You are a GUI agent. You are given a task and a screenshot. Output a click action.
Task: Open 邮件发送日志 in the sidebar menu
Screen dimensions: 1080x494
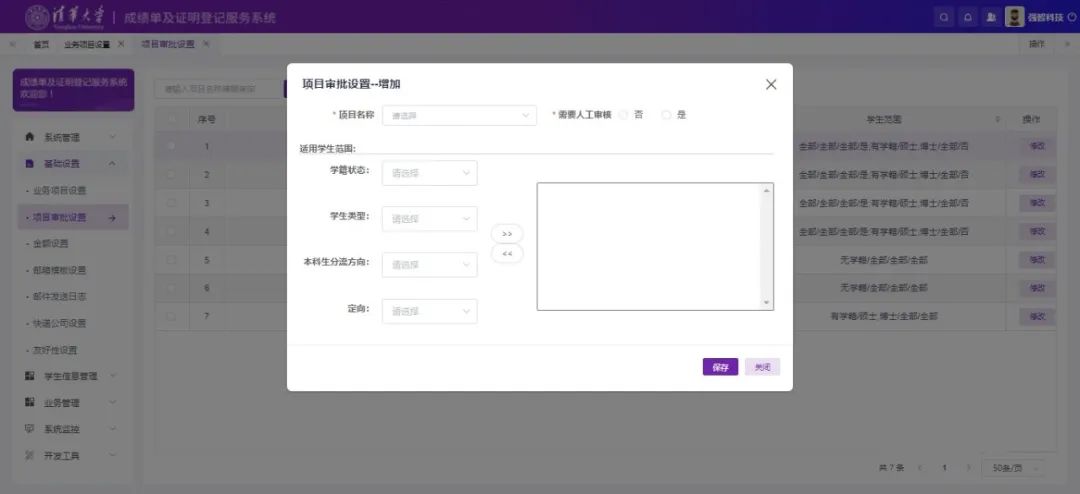[59, 297]
